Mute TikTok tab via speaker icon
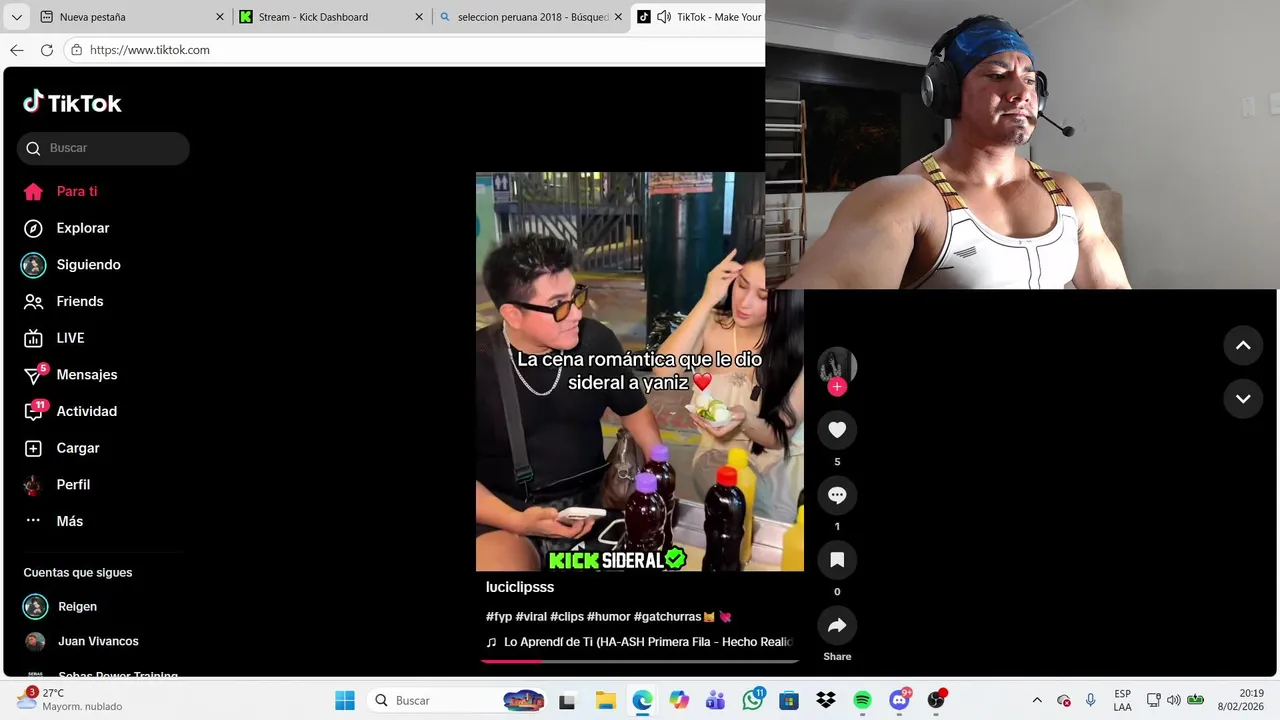The height and width of the screenshot is (720, 1280). 664,17
